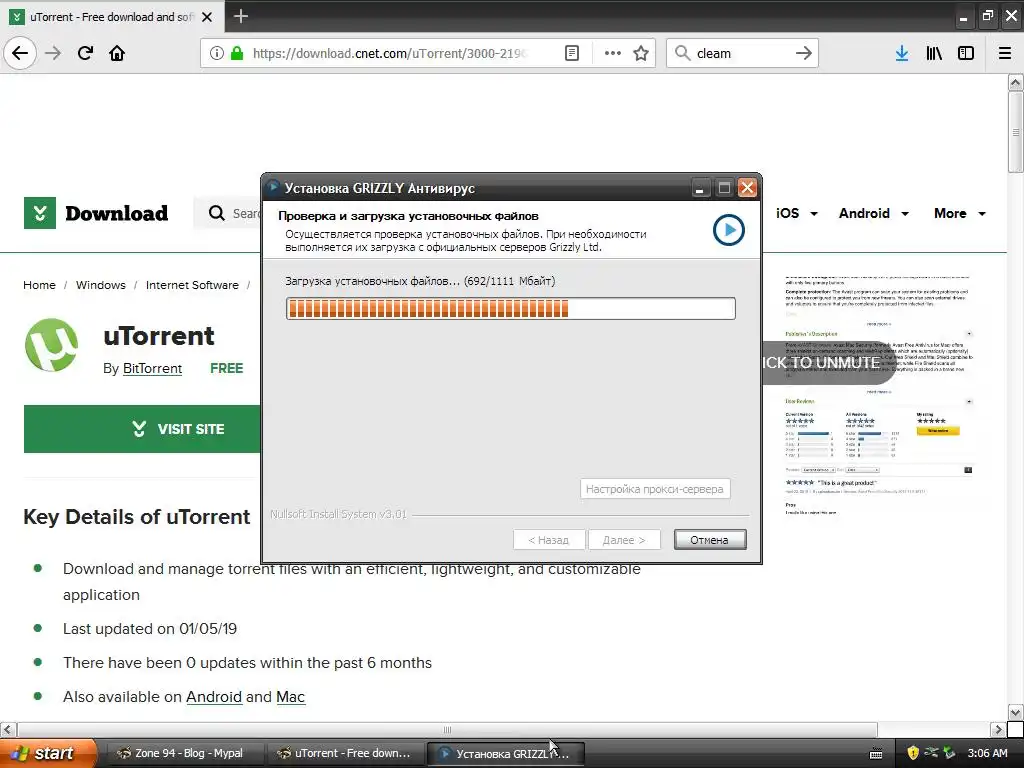
Task: Click the uTorrent green logo
Action: (x=52, y=345)
